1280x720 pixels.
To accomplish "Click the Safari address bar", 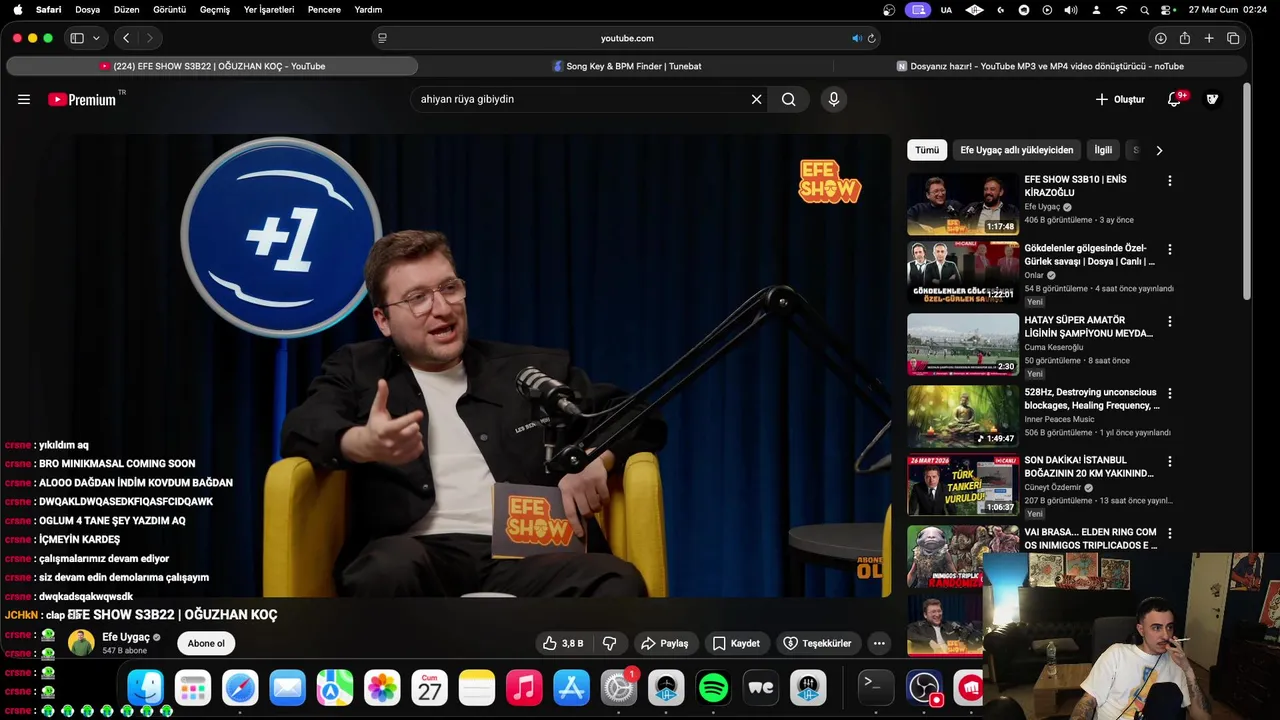I will (627, 38).
